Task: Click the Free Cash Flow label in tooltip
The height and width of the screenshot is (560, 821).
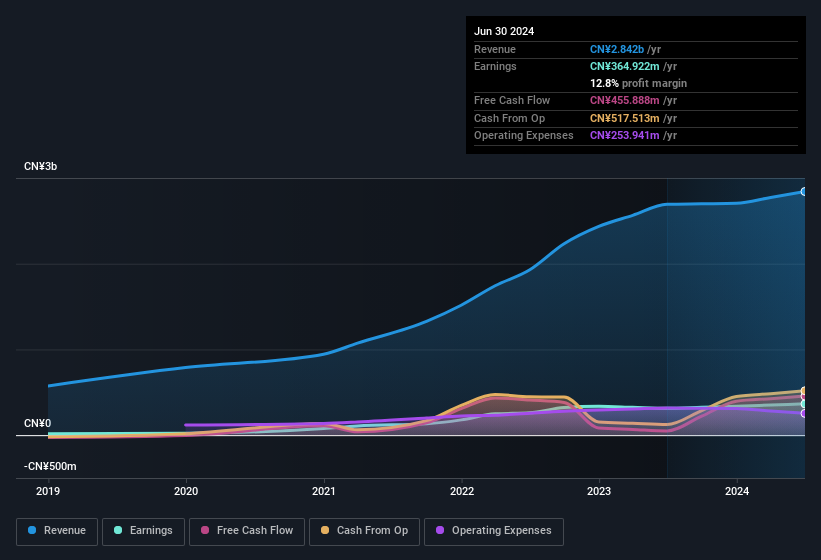Action: pos(512,100)
